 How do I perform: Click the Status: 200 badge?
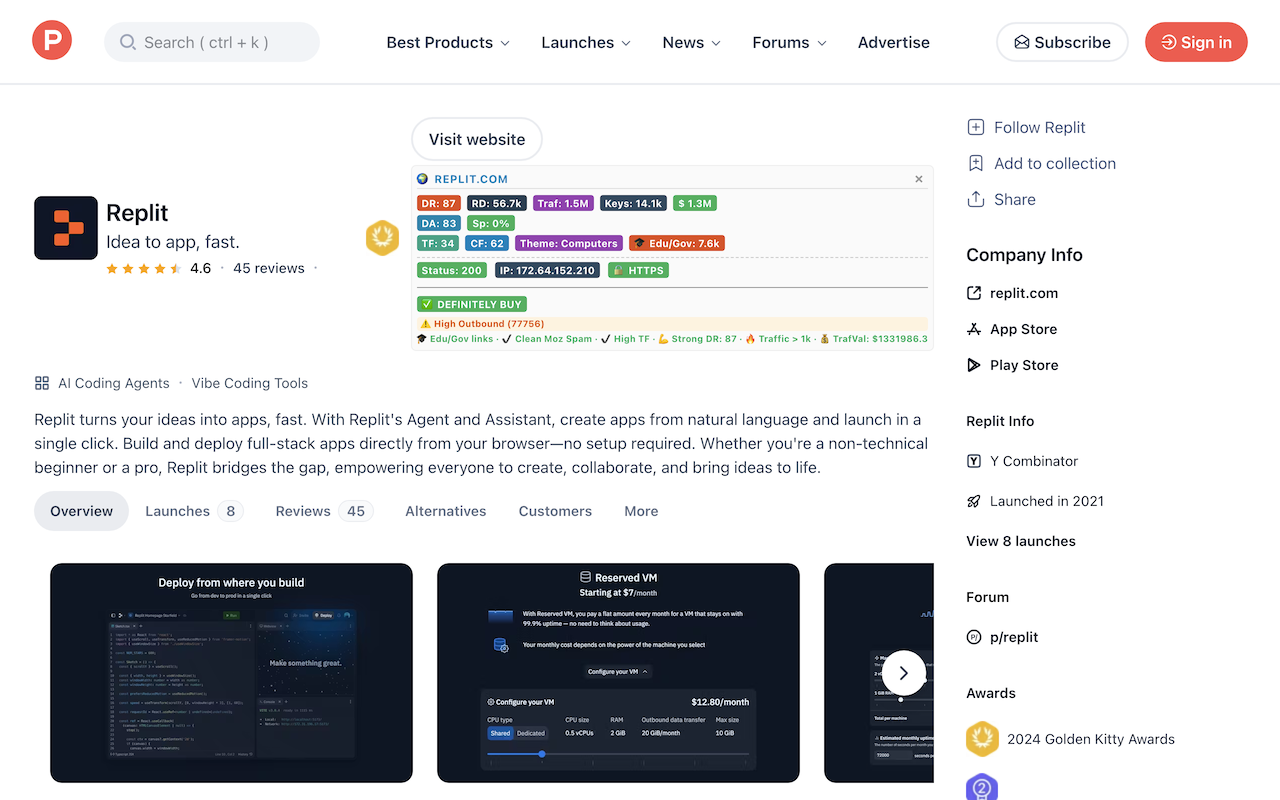pos(452,270)
